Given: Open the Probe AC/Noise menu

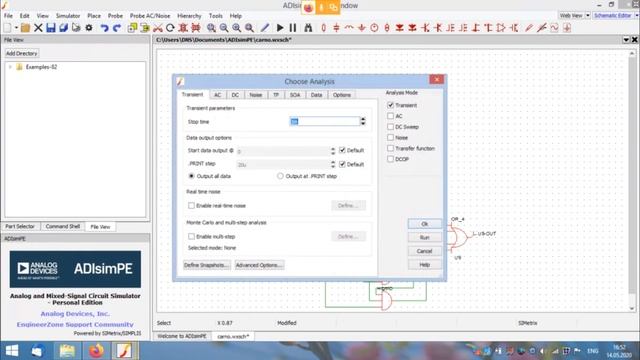Looking at the screenshot, I should [150, 16].
